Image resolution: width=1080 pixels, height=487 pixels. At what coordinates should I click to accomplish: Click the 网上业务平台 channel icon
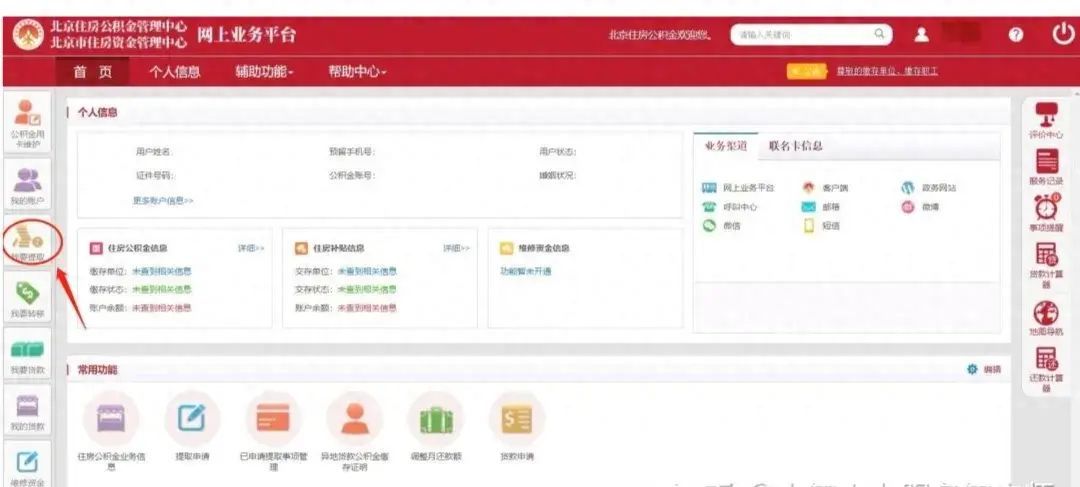coord(709,188)
